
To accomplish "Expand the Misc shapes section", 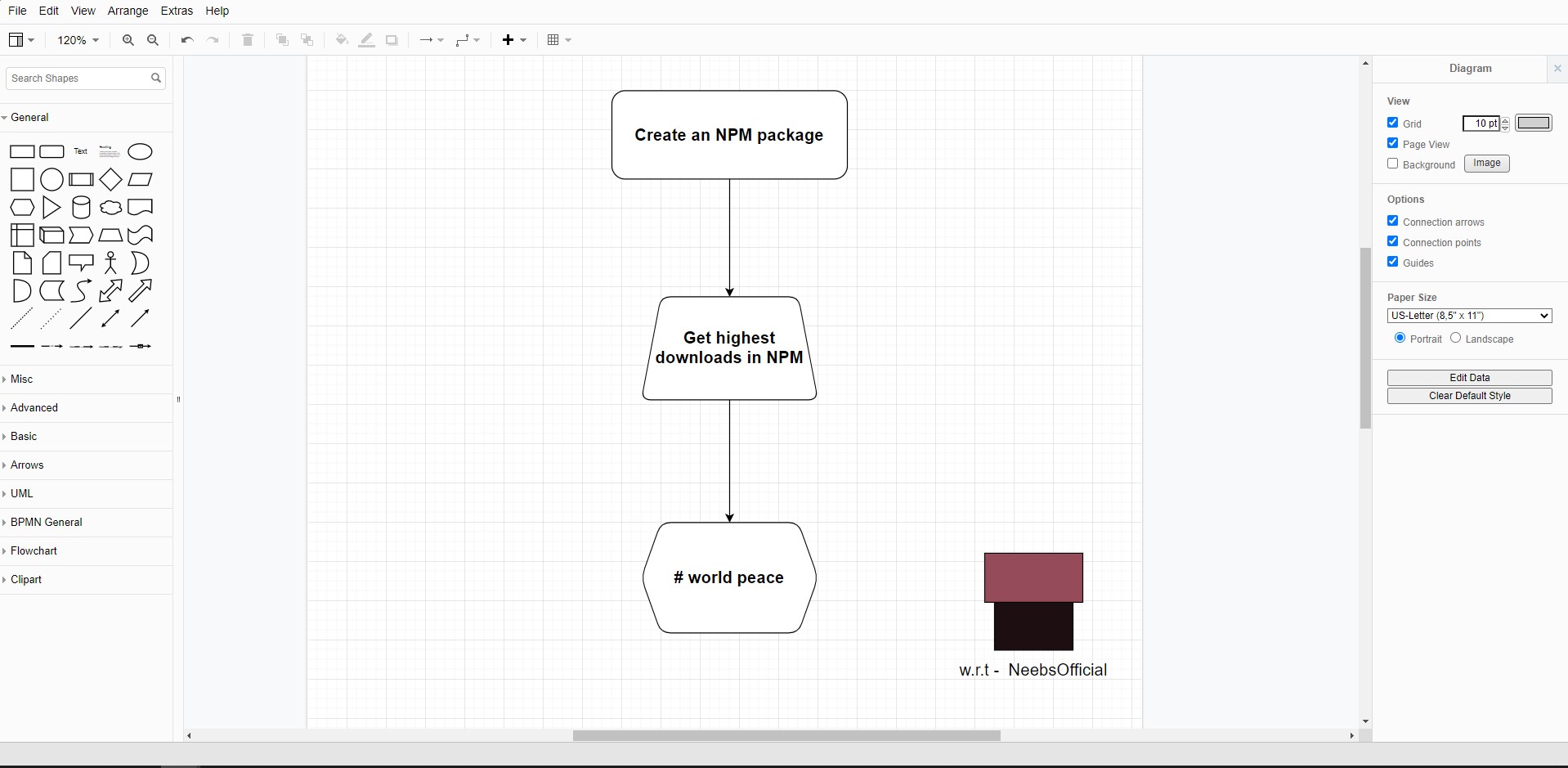I will click(86, 380).
